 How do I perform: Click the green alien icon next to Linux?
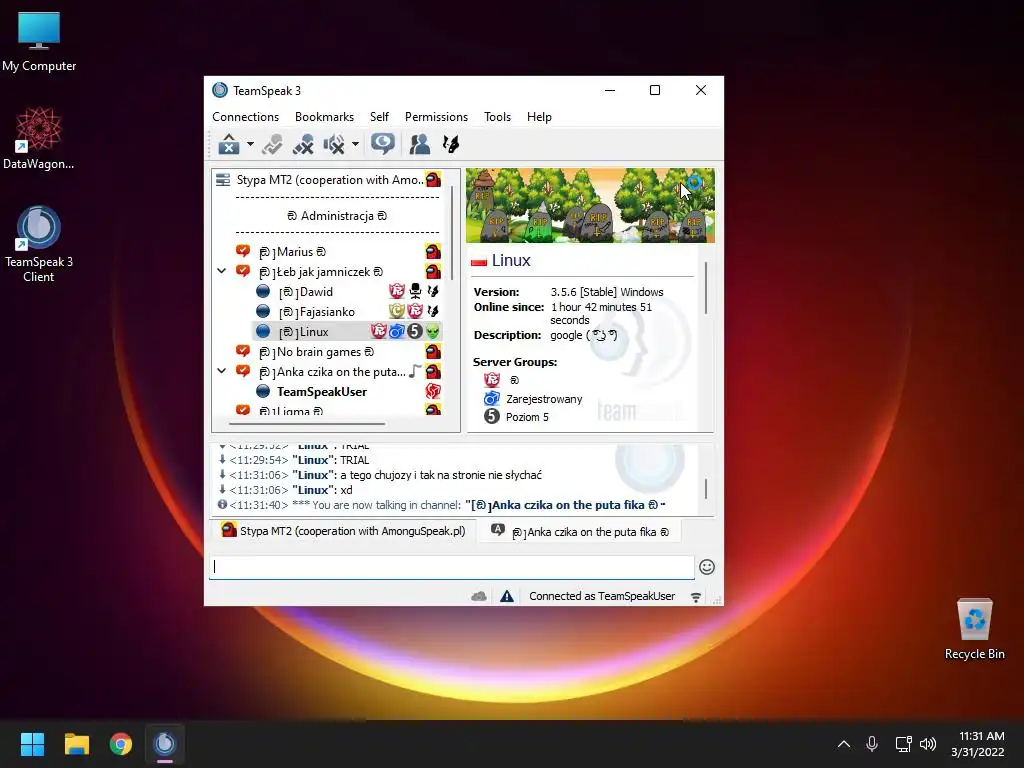[x=433, y=332]
